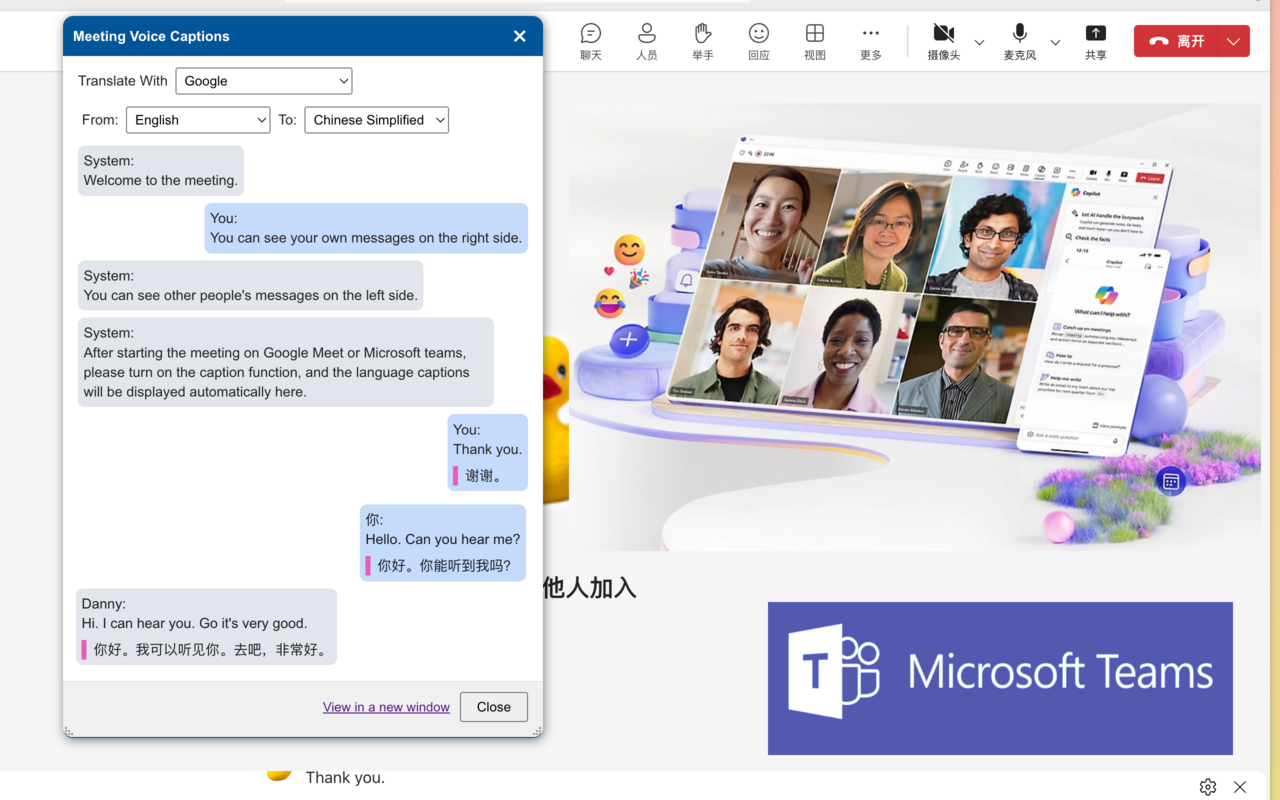Click the 'Thank you.' message bubble by You
This screenshot has width=1280, height=800.
click(x=487, y=453)
